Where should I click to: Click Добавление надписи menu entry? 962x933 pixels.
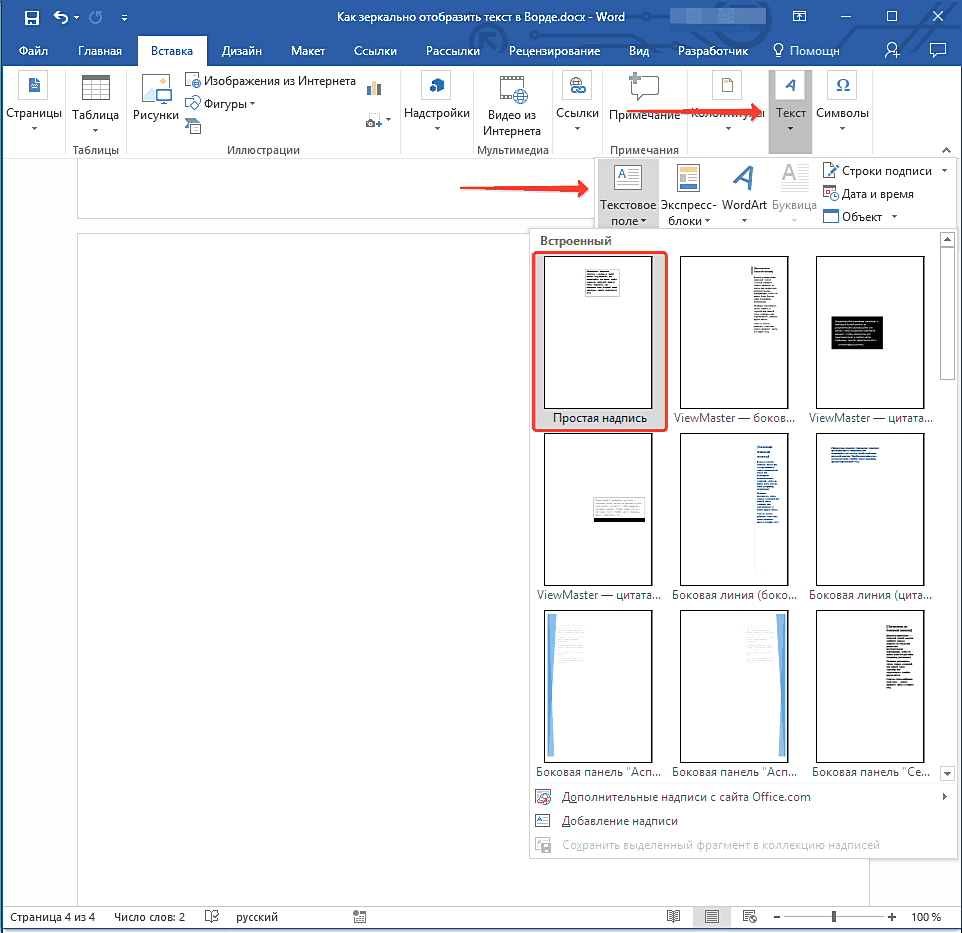pyautogui.click(x=619, y=821)
